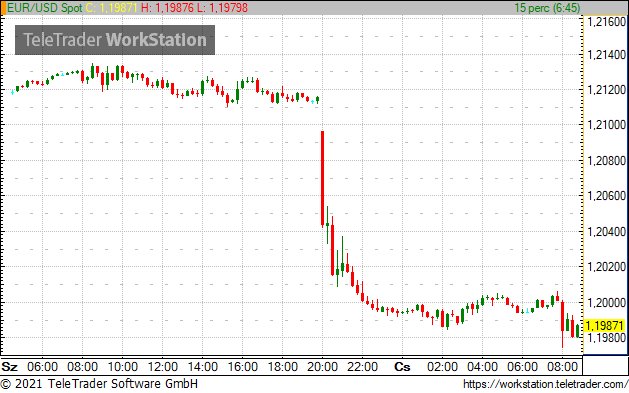
Task: Click the TeleTrader WorkStation watermark logo
Action: [x=115, y=40]
